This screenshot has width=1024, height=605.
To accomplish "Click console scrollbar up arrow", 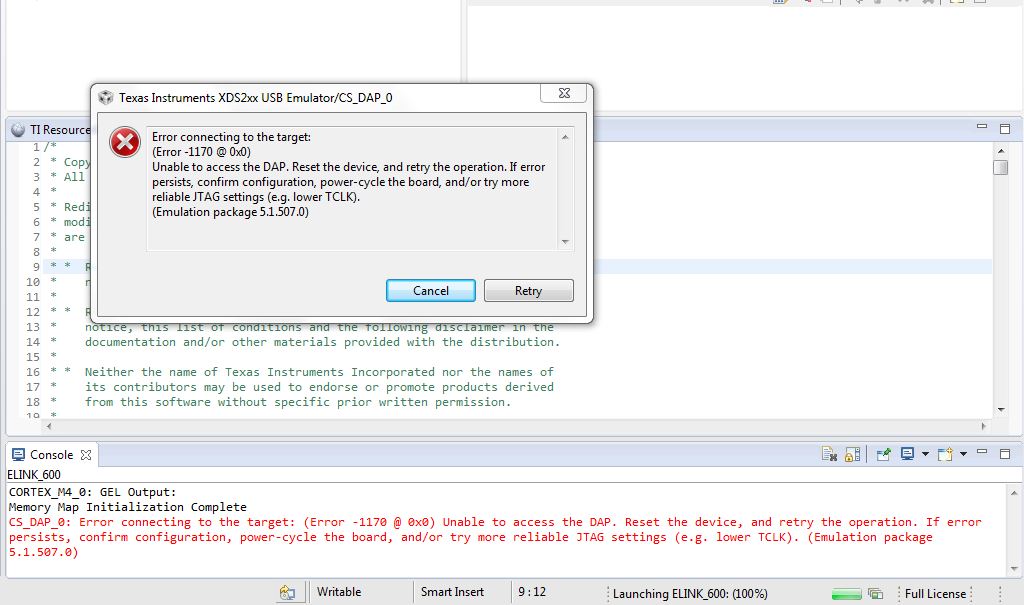I will tap(1014, 493).
